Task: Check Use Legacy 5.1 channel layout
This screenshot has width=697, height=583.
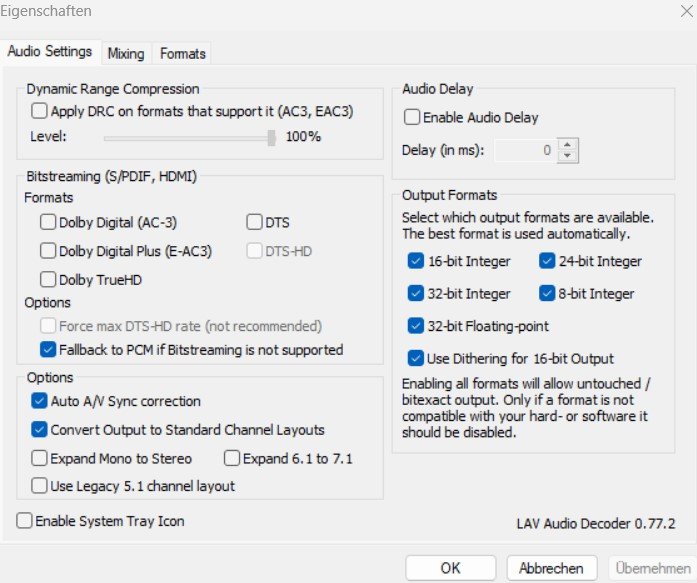Action: coord(40,487)
